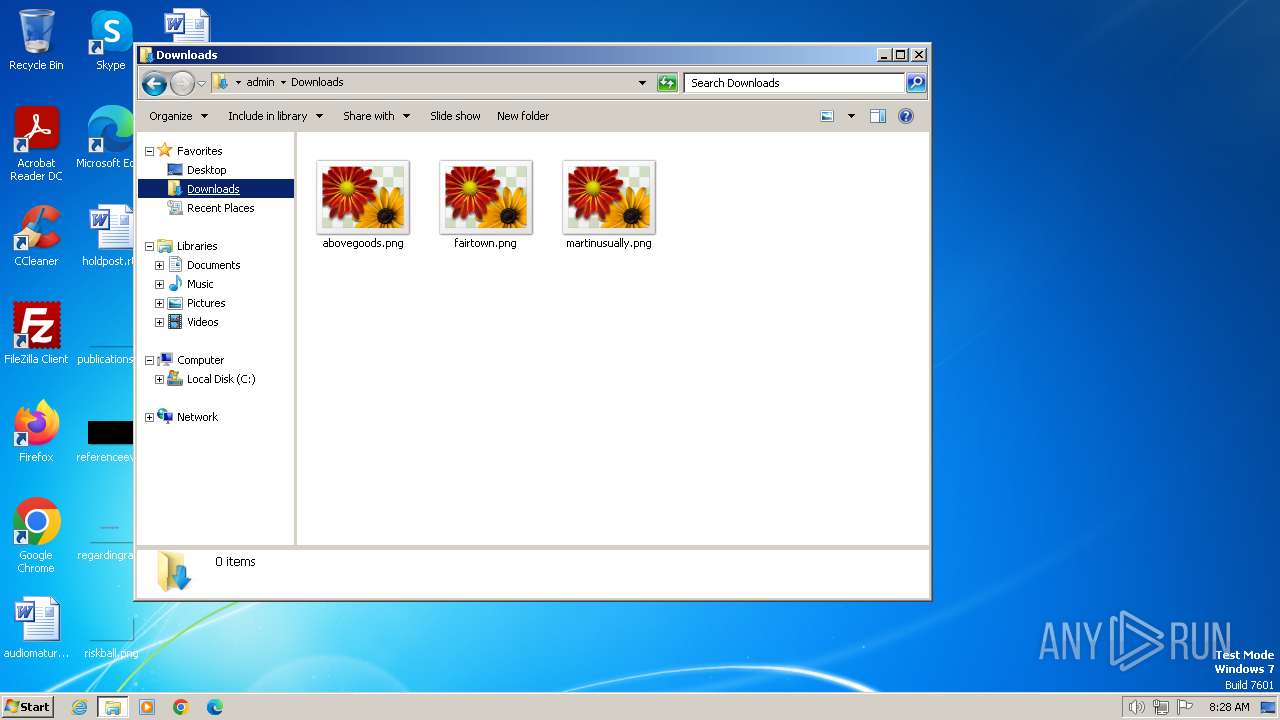Collapse the Libraries group
Image resolution: width=1280 pixels, height=720 pixels.
[149, 246]
